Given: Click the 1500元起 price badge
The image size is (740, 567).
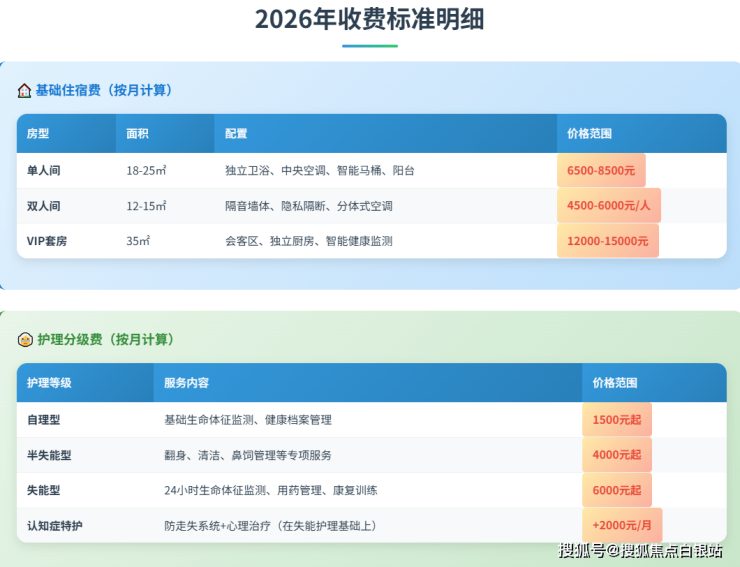Looking at the screenshot, I should (616, 420).
